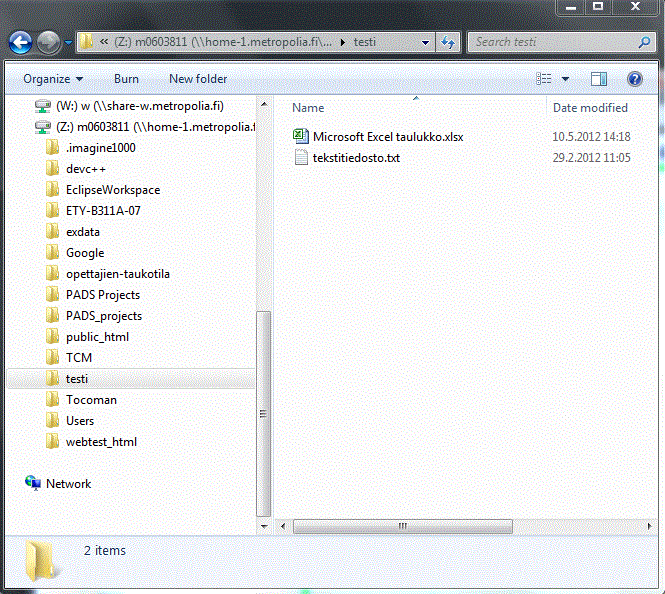Click the folder icon in the address bar
This screenshot has width=665, height=594.
click(87, 42)
